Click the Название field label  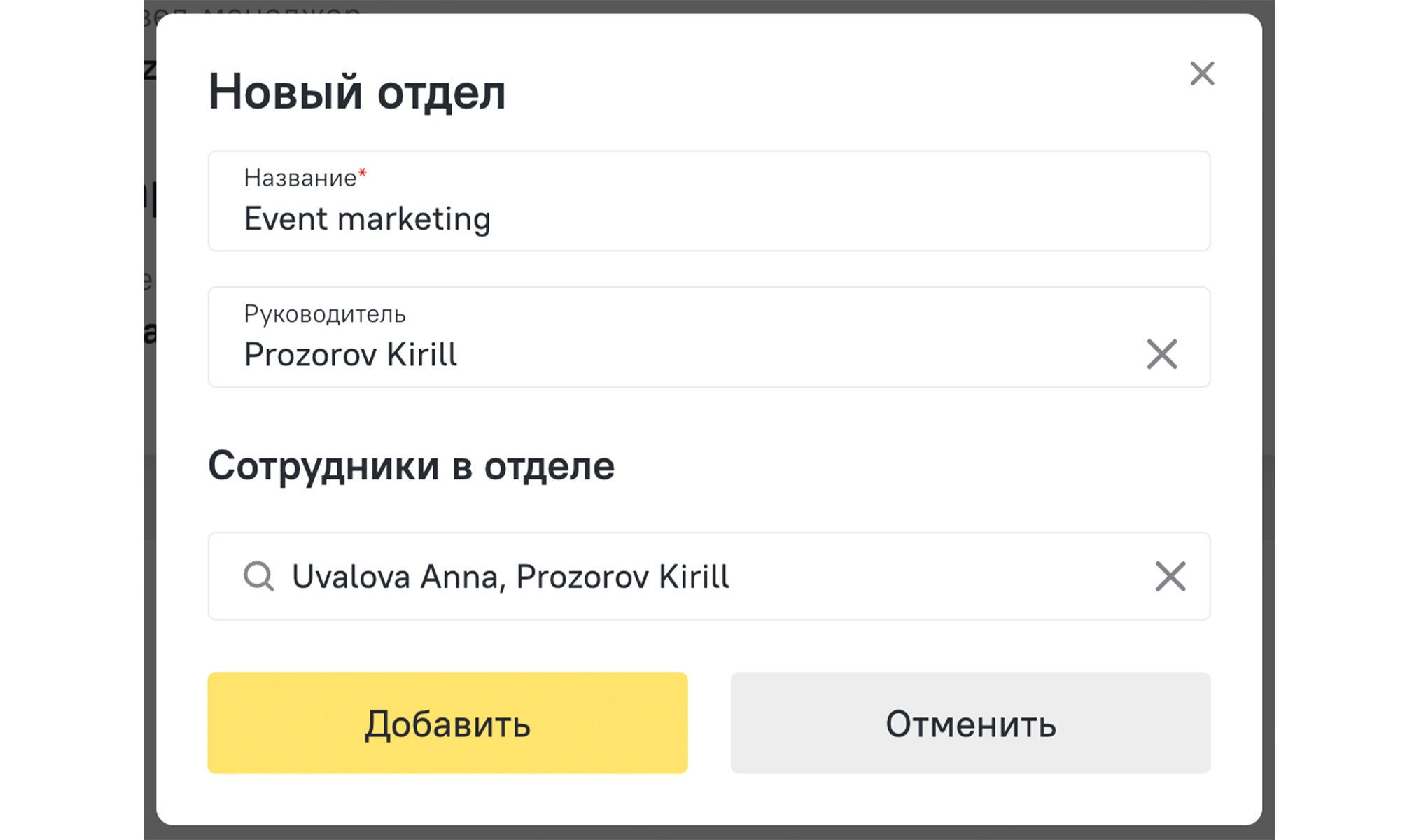300,178
